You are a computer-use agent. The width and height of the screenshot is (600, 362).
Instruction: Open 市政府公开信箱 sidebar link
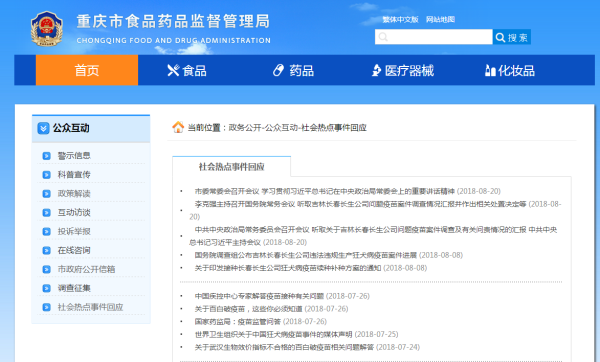(x=86, y=269)
